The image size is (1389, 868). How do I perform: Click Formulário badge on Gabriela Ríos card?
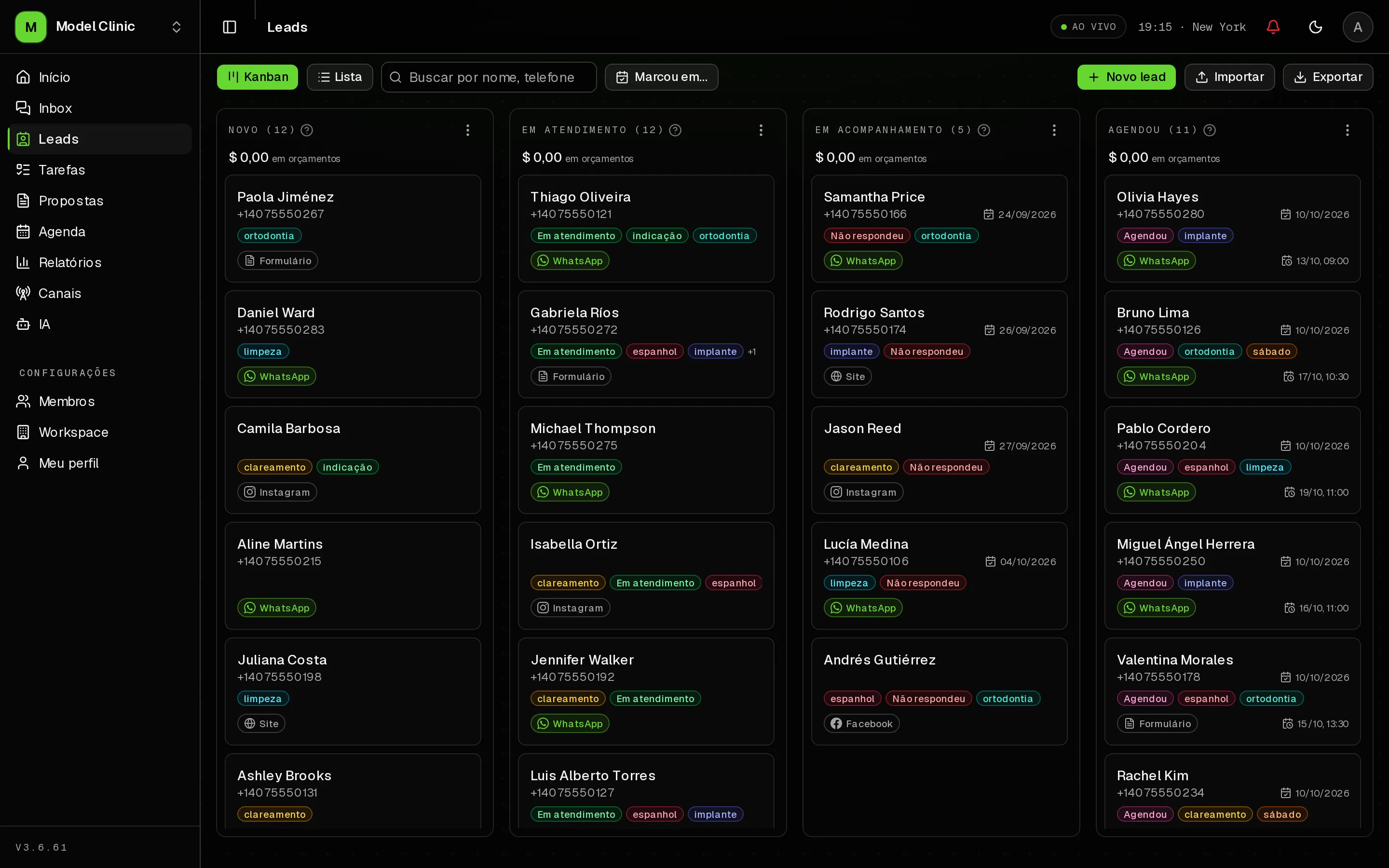click(x=571, y=377)
